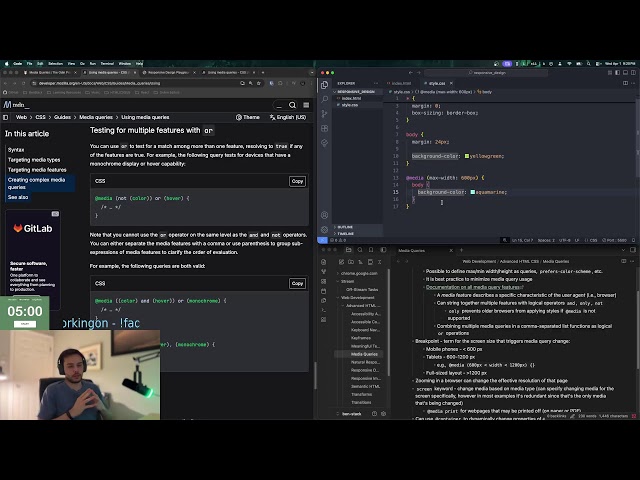Collapse Advanced HTML folder in Obsidian
This screenshot has width=640, height=480.
[x=363, y=305]
